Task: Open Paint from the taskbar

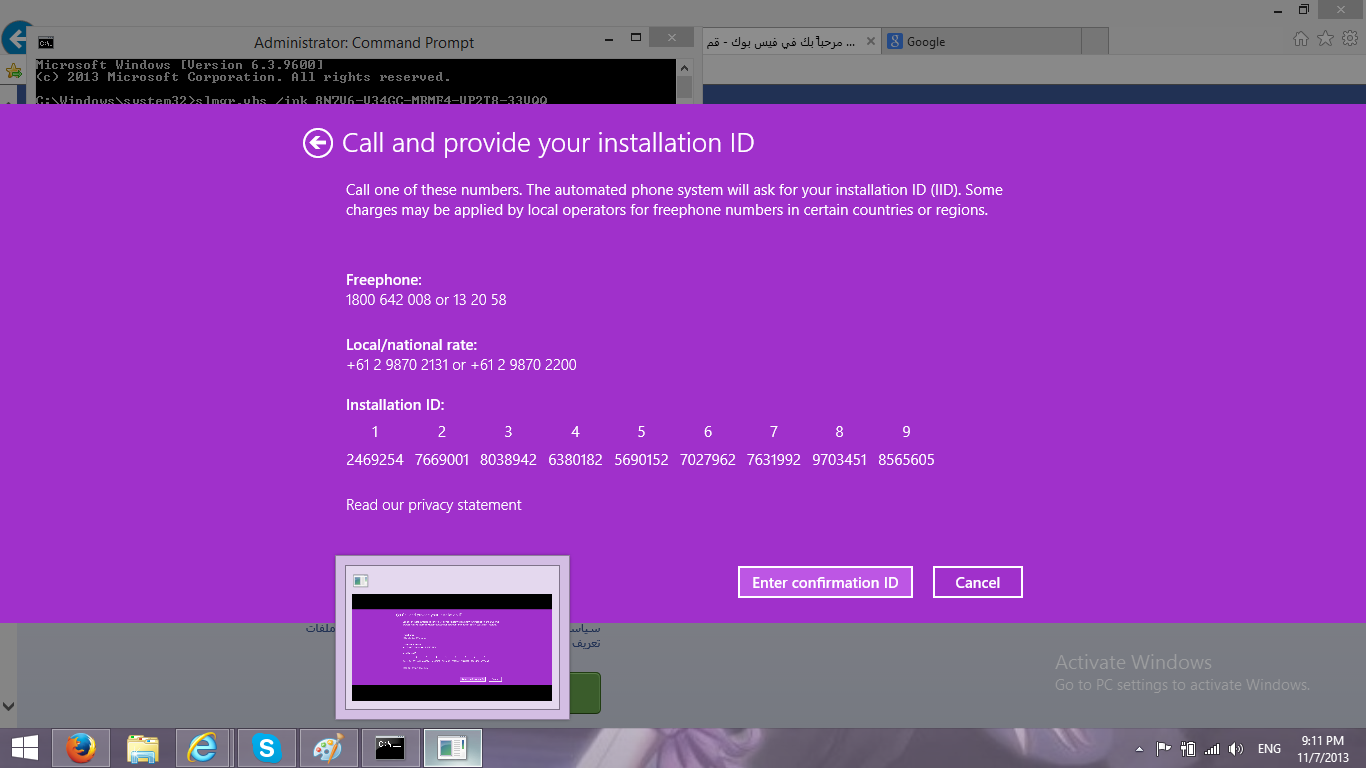Action: coord(327,748)
